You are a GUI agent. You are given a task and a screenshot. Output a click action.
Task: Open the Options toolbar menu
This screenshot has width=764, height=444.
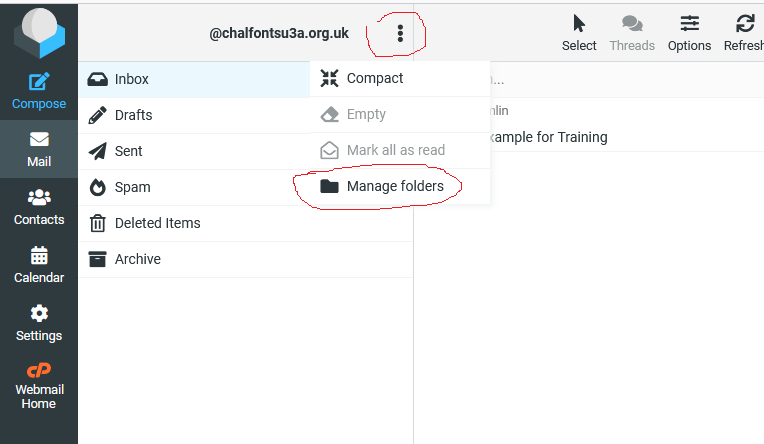689,32
